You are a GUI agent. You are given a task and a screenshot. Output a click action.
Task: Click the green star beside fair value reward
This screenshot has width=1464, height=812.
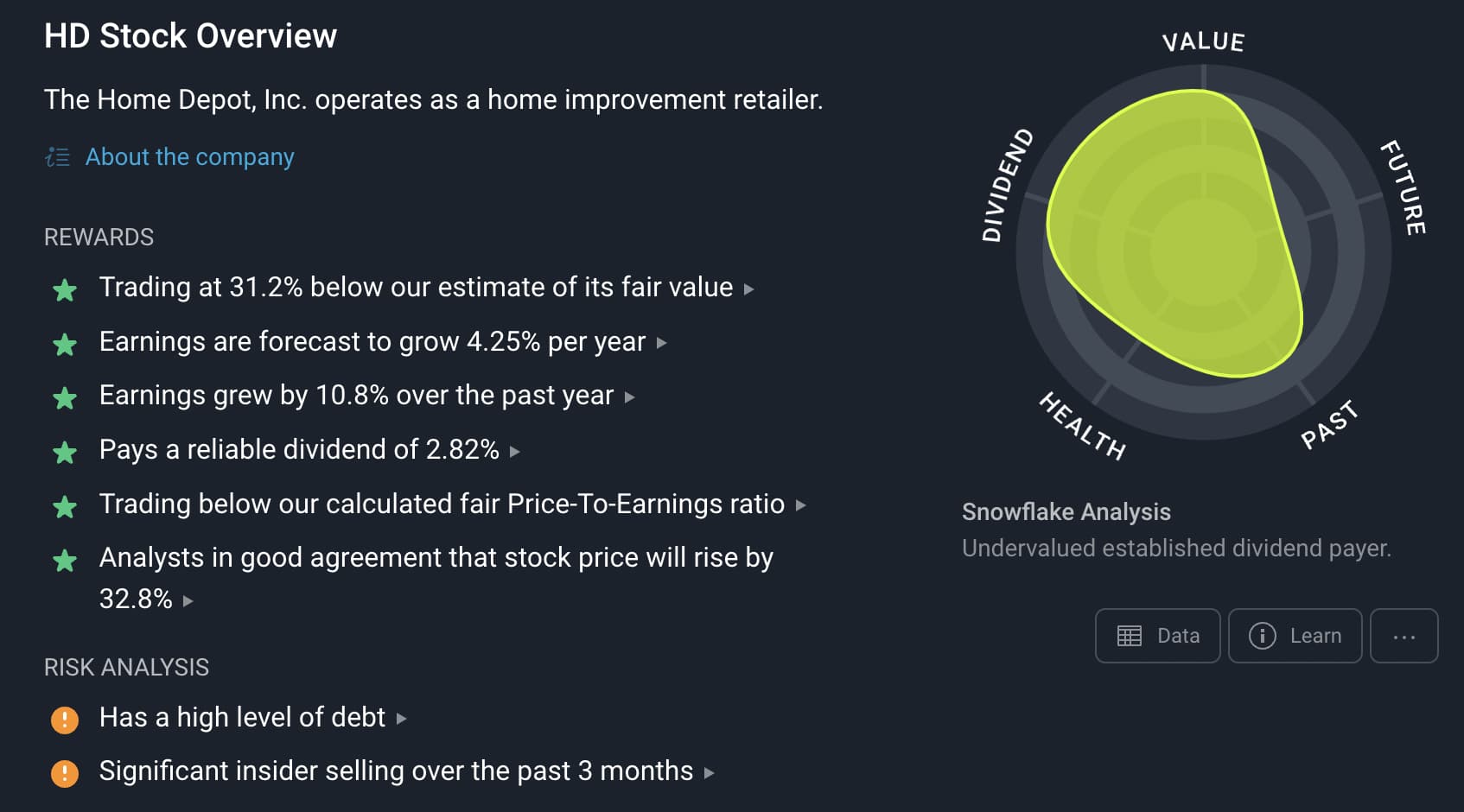65,289
